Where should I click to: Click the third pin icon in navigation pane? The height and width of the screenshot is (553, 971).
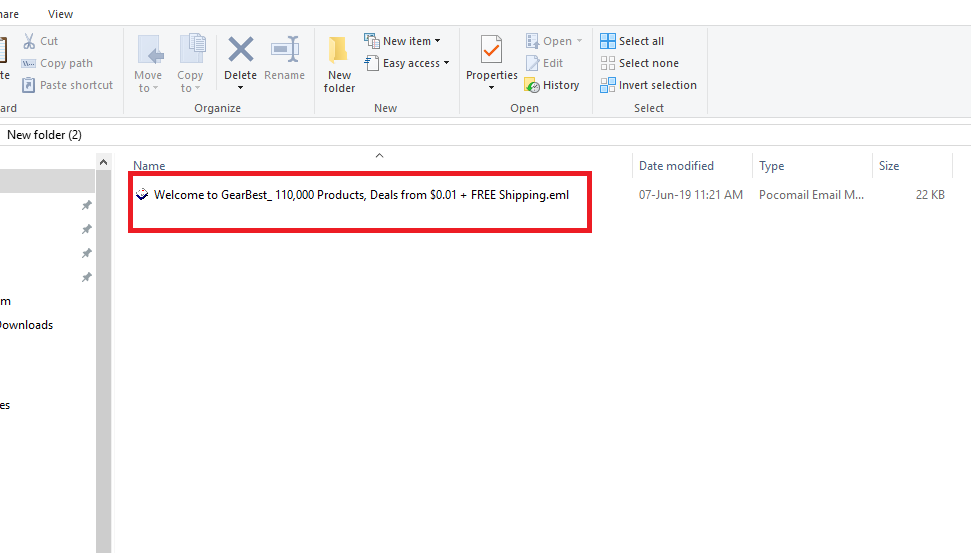[87, 253]
